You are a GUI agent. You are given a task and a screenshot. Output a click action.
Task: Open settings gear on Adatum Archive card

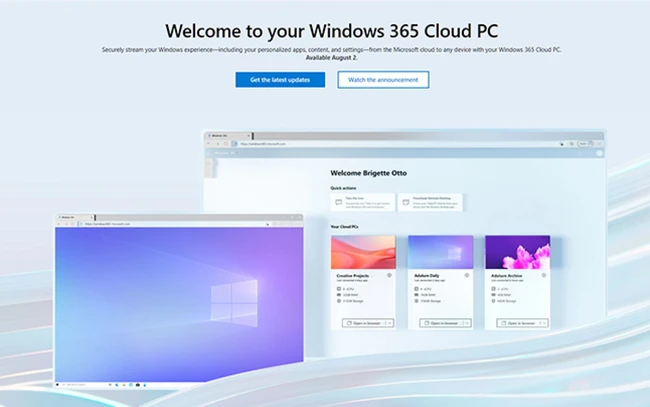(544, 275)
